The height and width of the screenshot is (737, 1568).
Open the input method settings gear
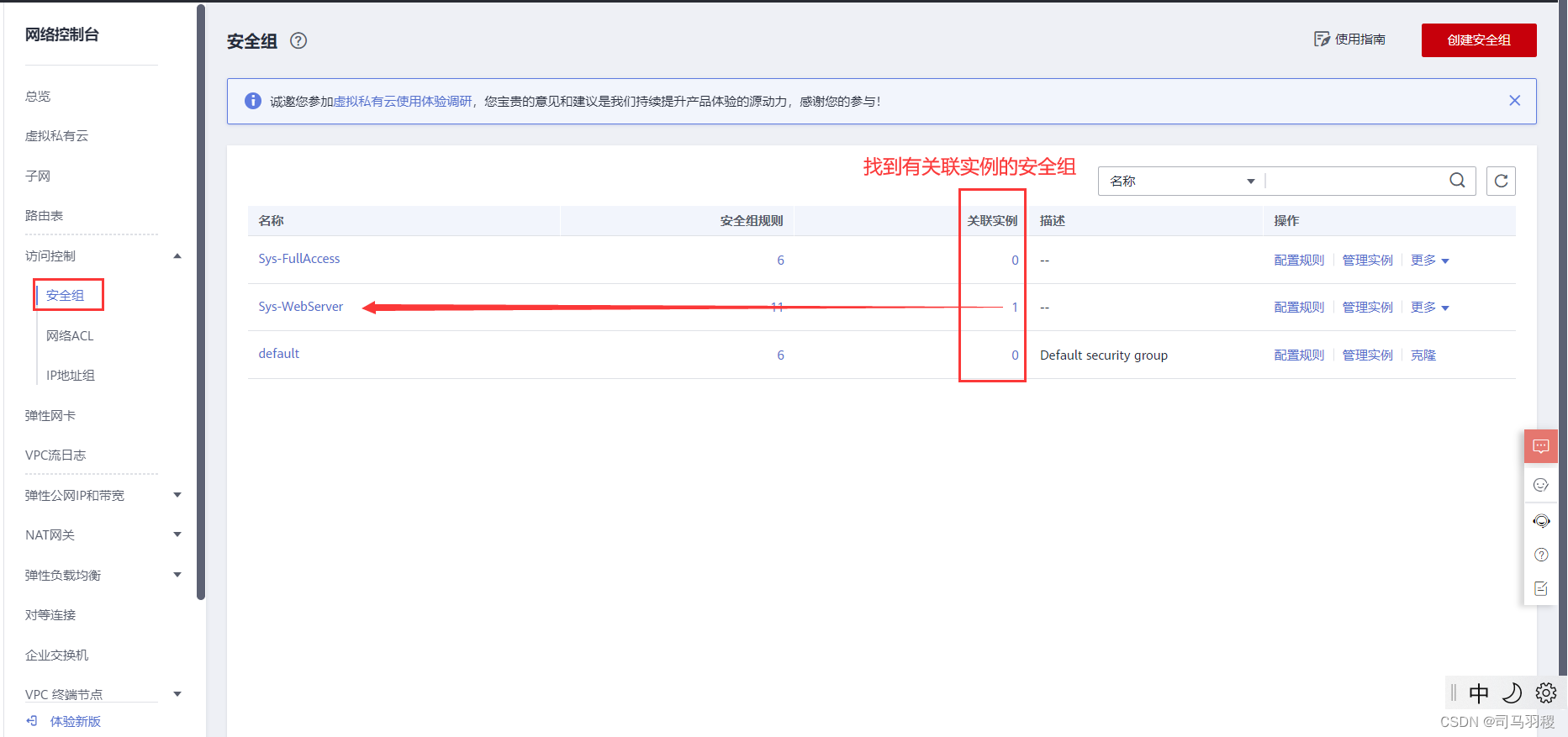click(x=1546, y=693)
